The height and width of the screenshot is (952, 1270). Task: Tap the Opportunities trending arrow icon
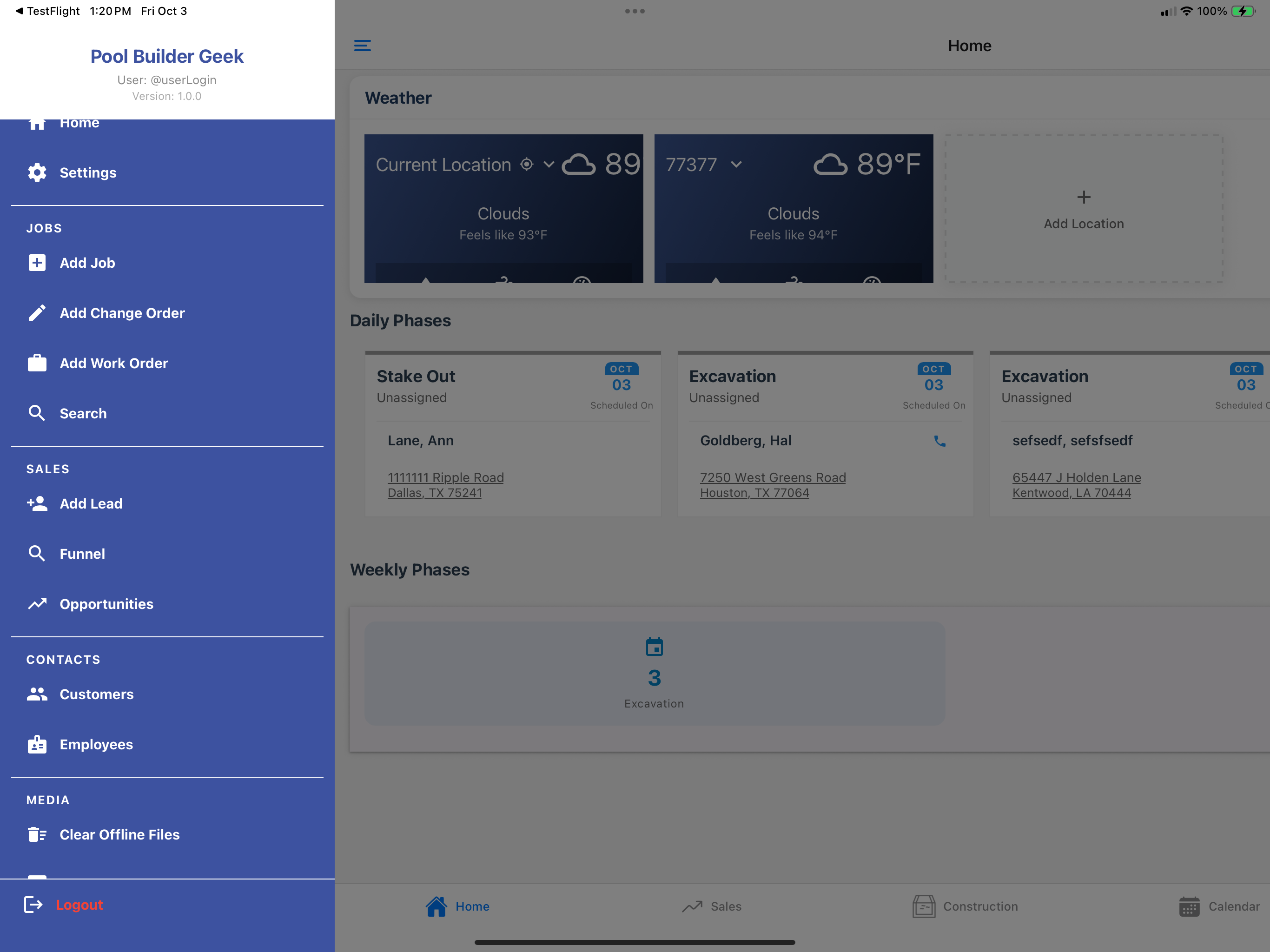pos(37,604)
